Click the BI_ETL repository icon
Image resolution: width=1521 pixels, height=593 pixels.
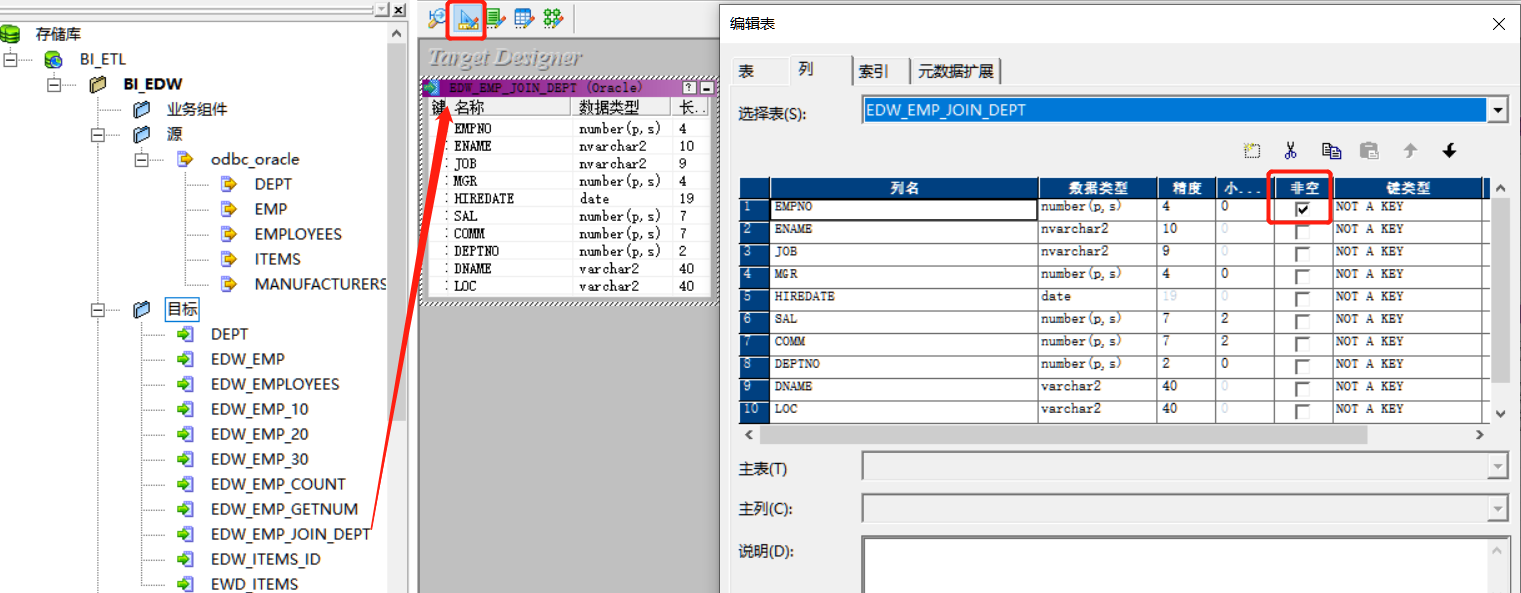pyautogui.click(x=54, y=59)
